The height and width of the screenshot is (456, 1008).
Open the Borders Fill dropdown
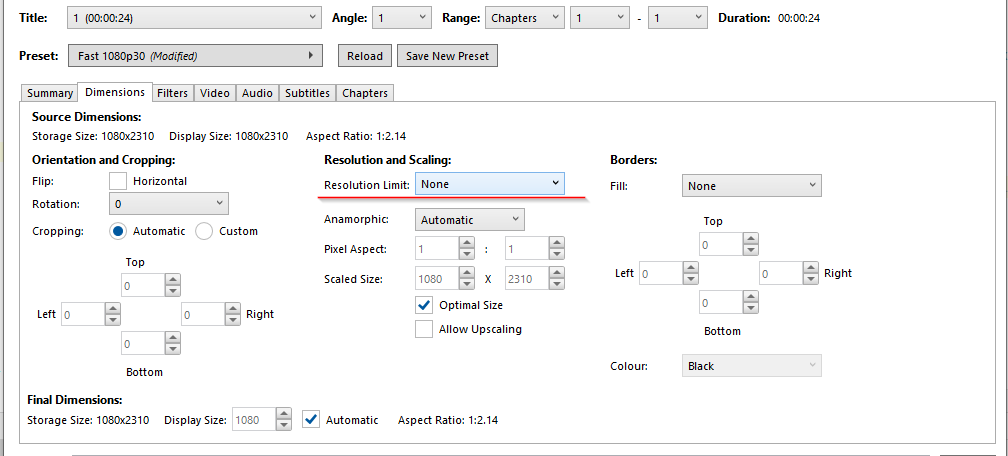[x=752, y=185]
